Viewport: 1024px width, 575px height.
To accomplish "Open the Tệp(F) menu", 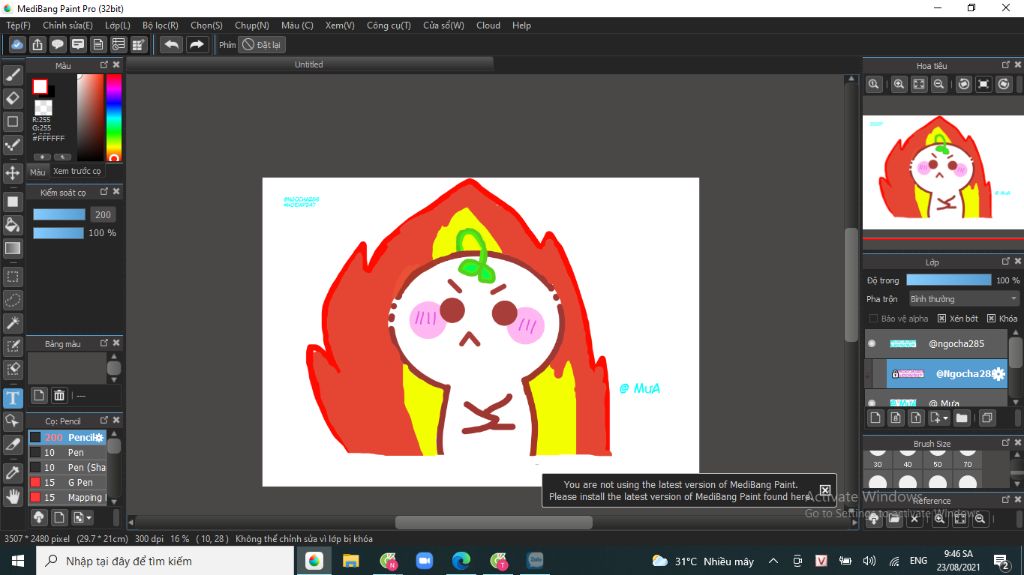I will click(x=18, y=25).
